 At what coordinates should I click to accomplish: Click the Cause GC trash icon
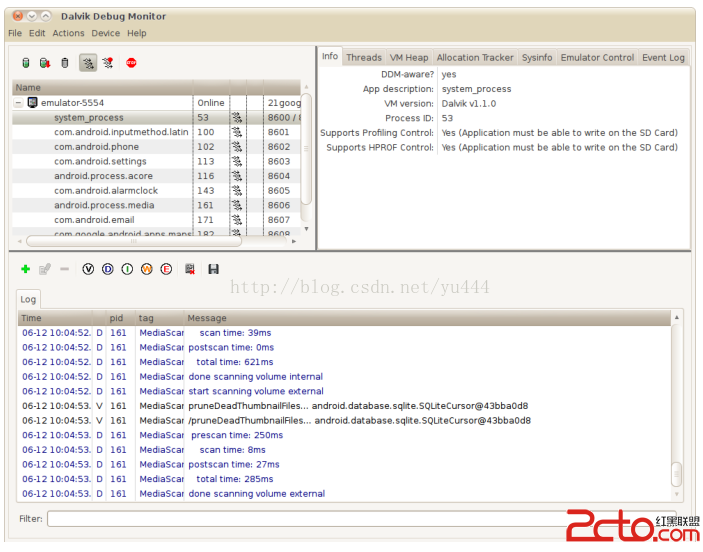(65, 63)
